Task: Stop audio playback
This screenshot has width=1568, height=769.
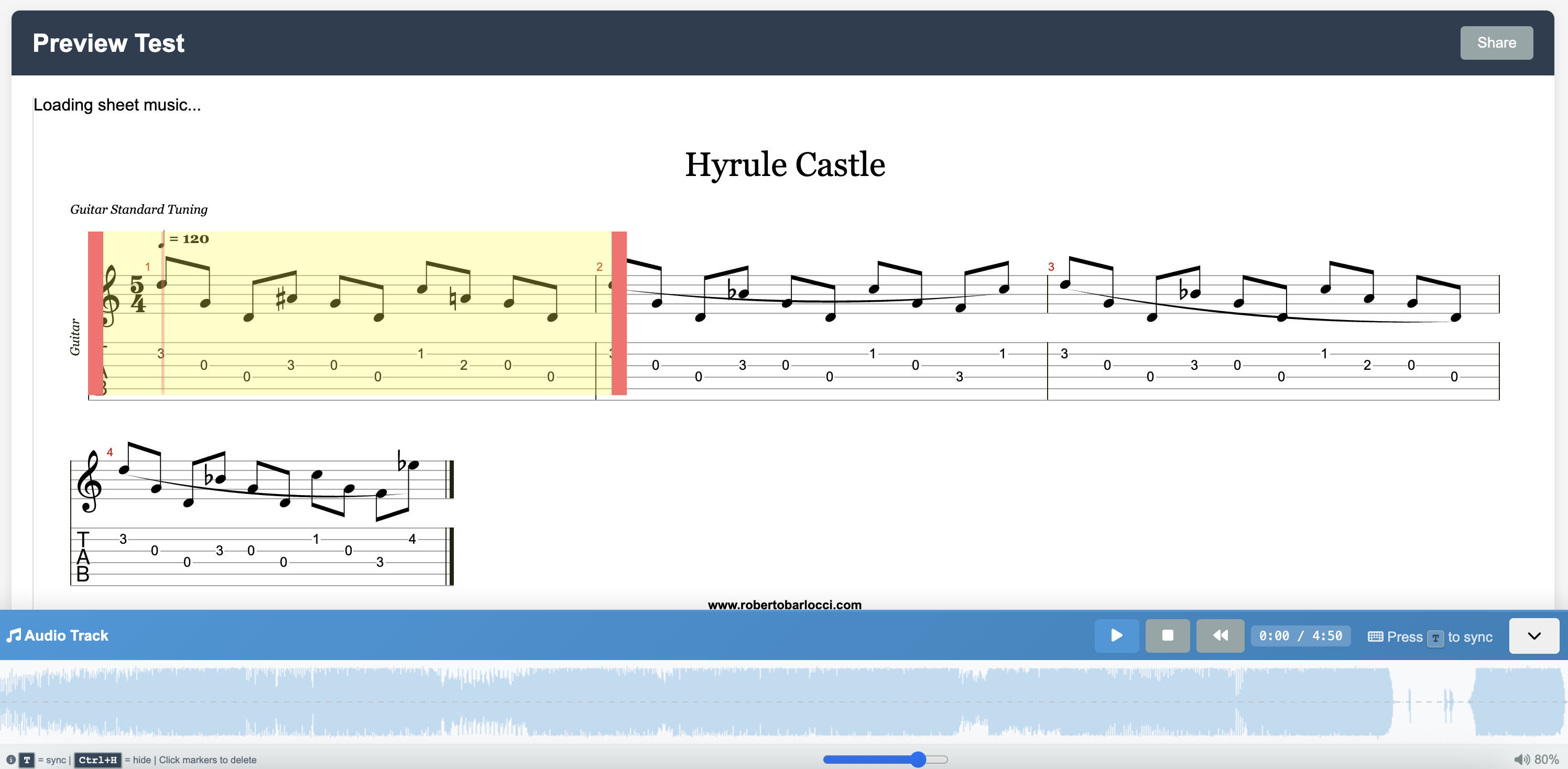Action: pos(1167,635)
